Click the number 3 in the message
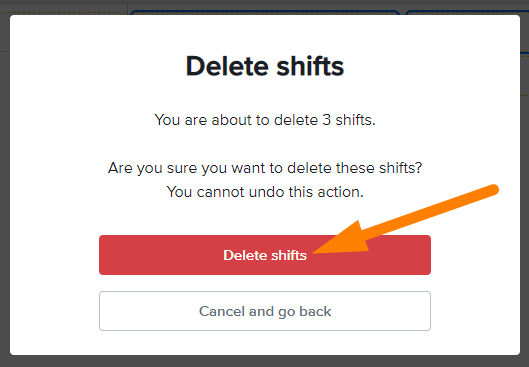529x367 pixels. 326,120
